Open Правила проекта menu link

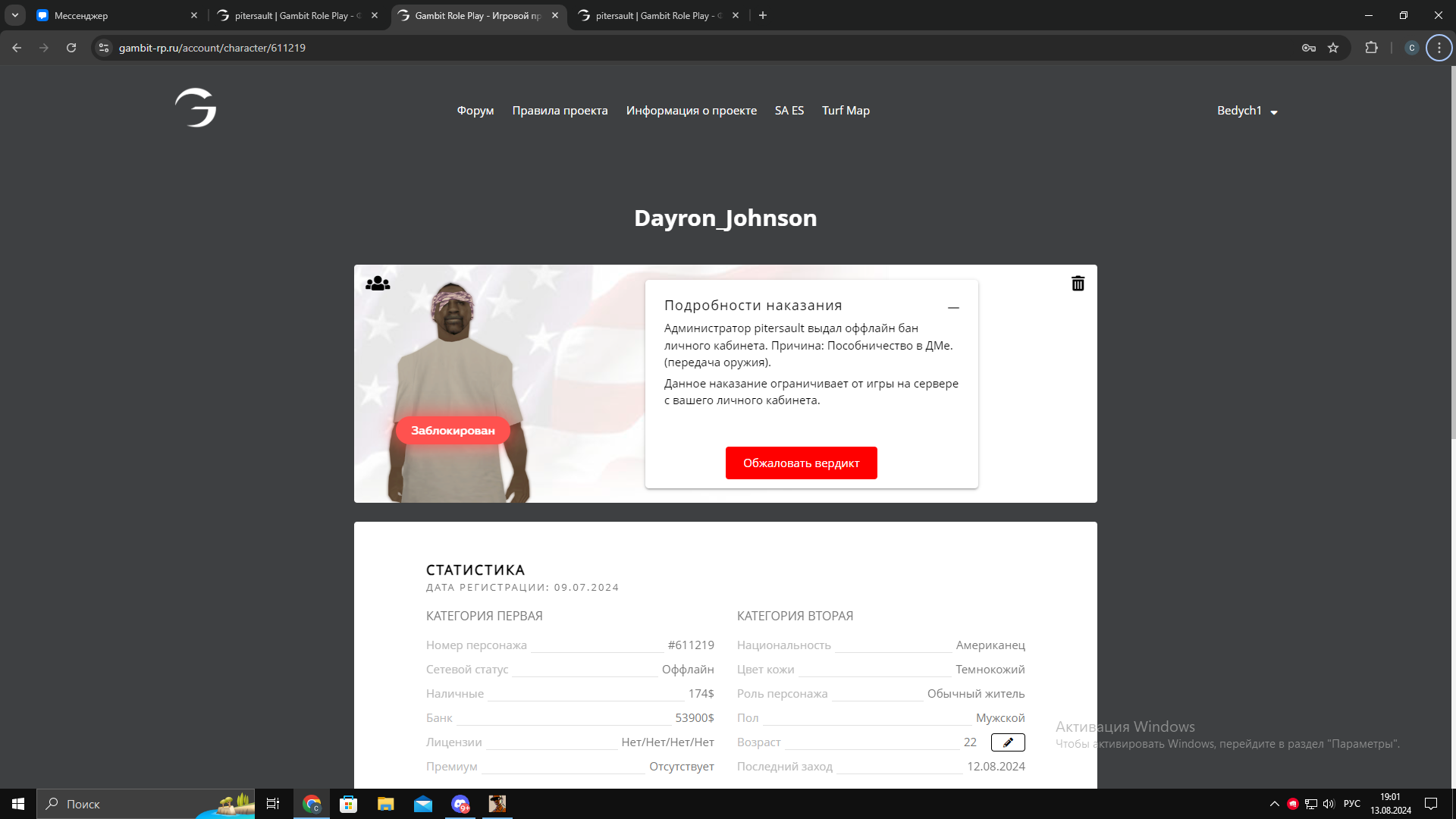tap(560, 111)
